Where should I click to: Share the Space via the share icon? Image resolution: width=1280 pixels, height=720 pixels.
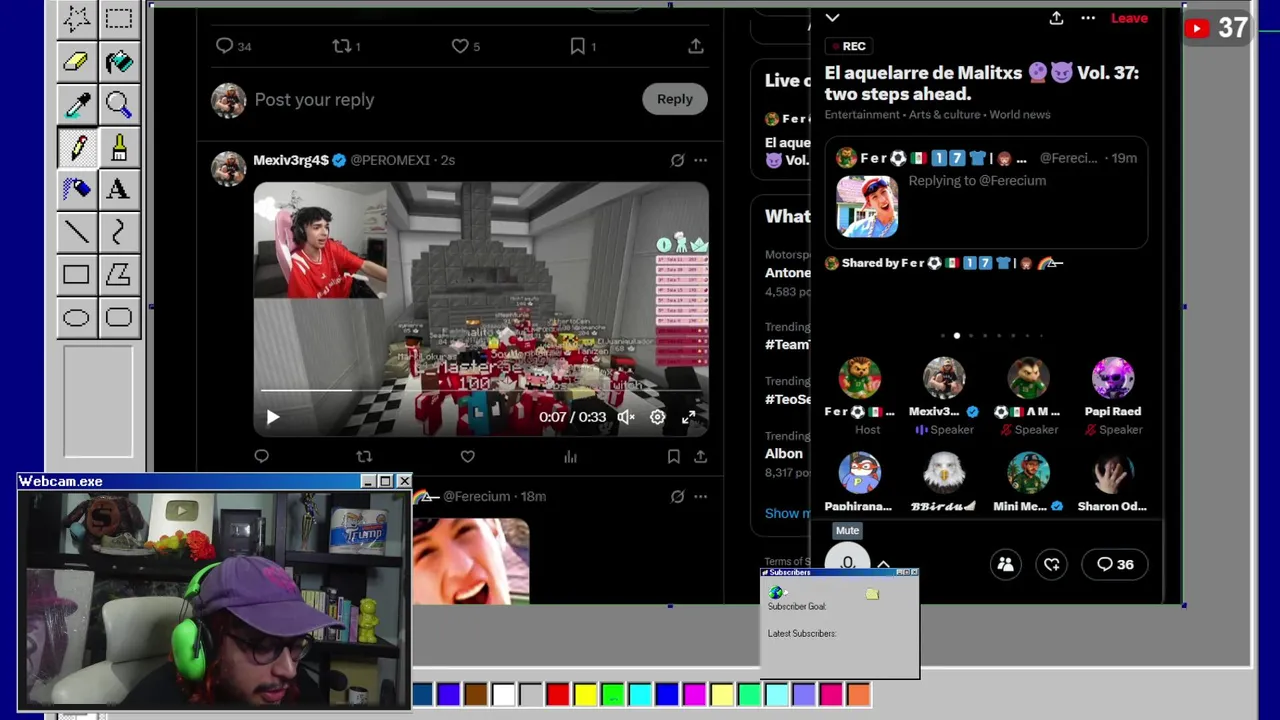pos(1056,18)
